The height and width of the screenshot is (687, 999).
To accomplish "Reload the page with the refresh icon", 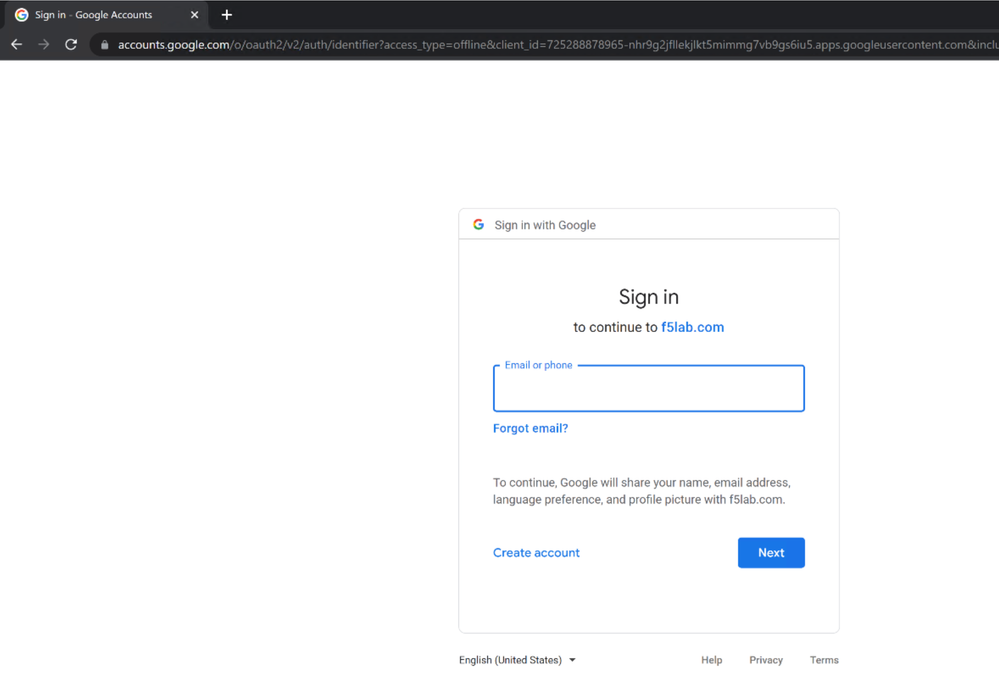I will tap(71, 45).
